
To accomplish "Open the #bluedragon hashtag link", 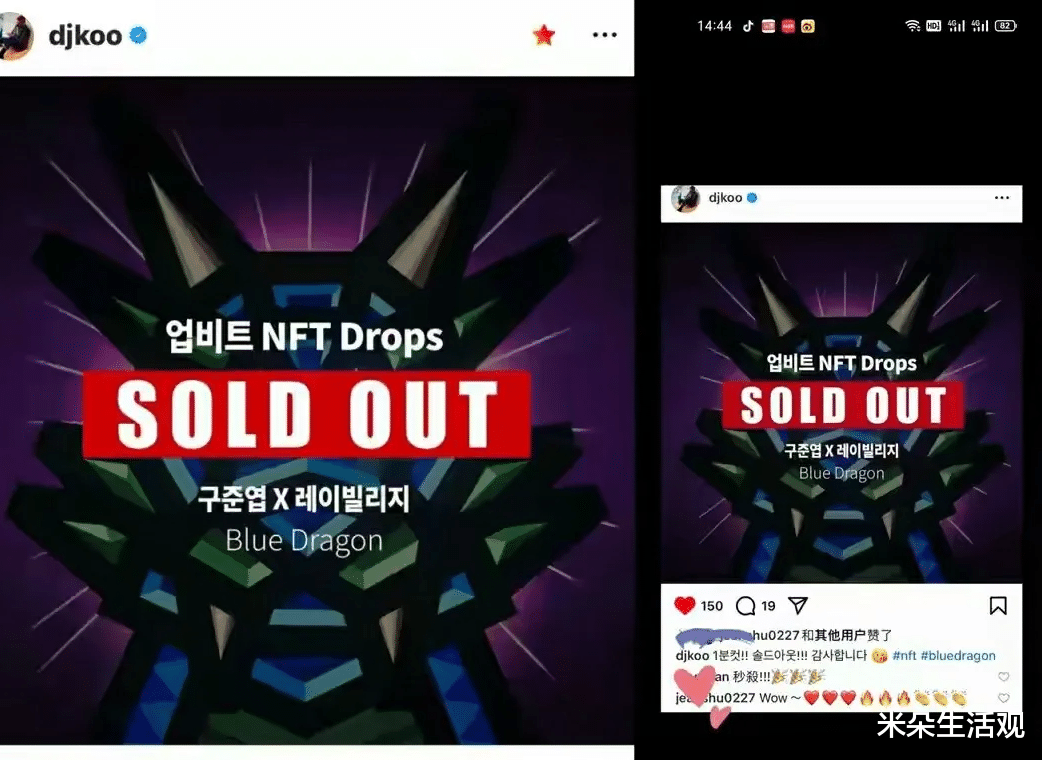I will coord(958,656).
